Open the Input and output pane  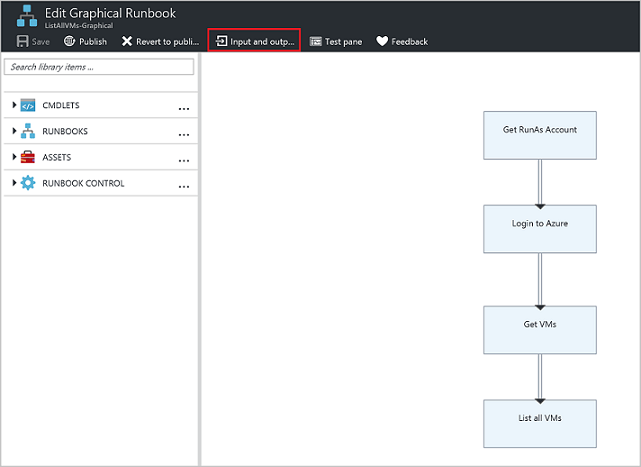(254, 42)
